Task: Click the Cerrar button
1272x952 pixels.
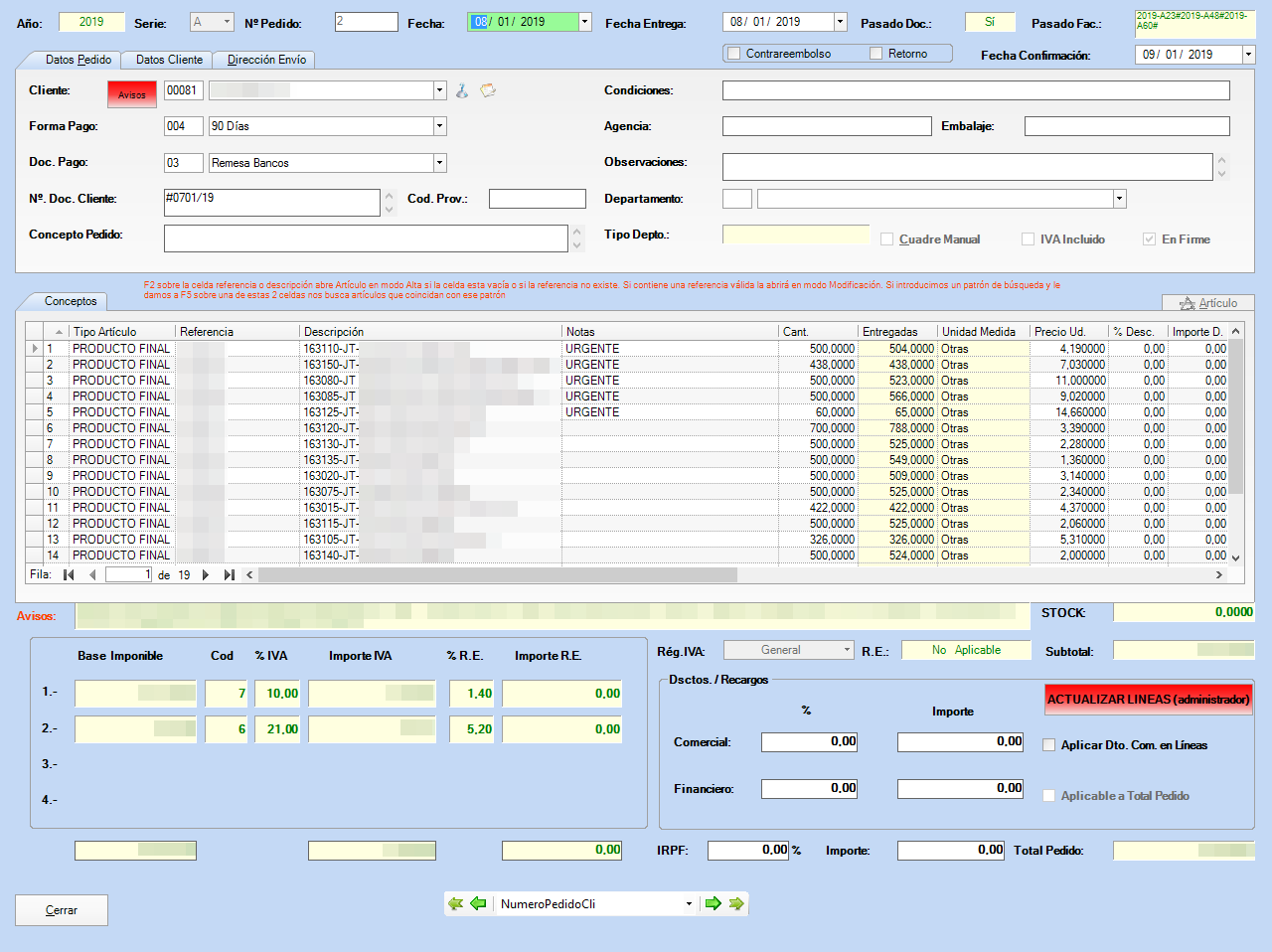Action: (x=62, y=910)
